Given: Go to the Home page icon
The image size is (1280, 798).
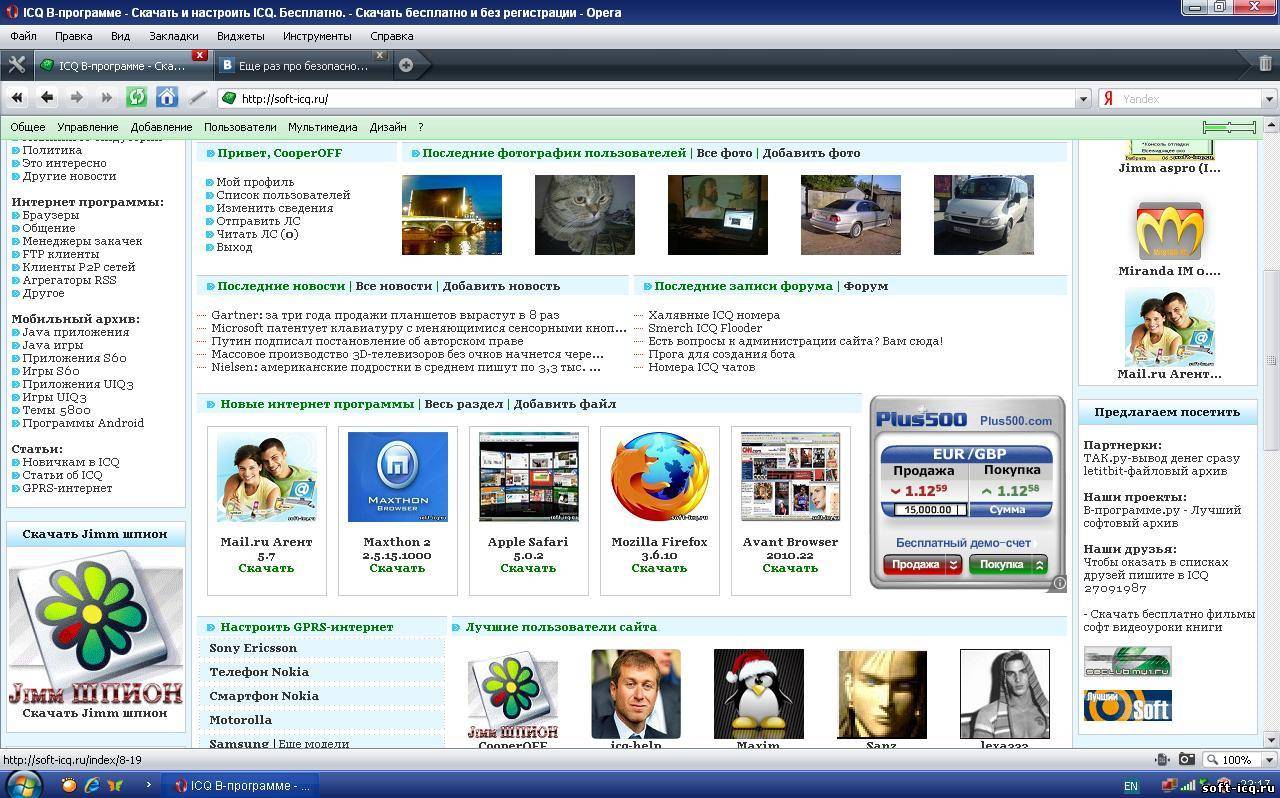Looking at the screenshot, I should coord(167,98).
